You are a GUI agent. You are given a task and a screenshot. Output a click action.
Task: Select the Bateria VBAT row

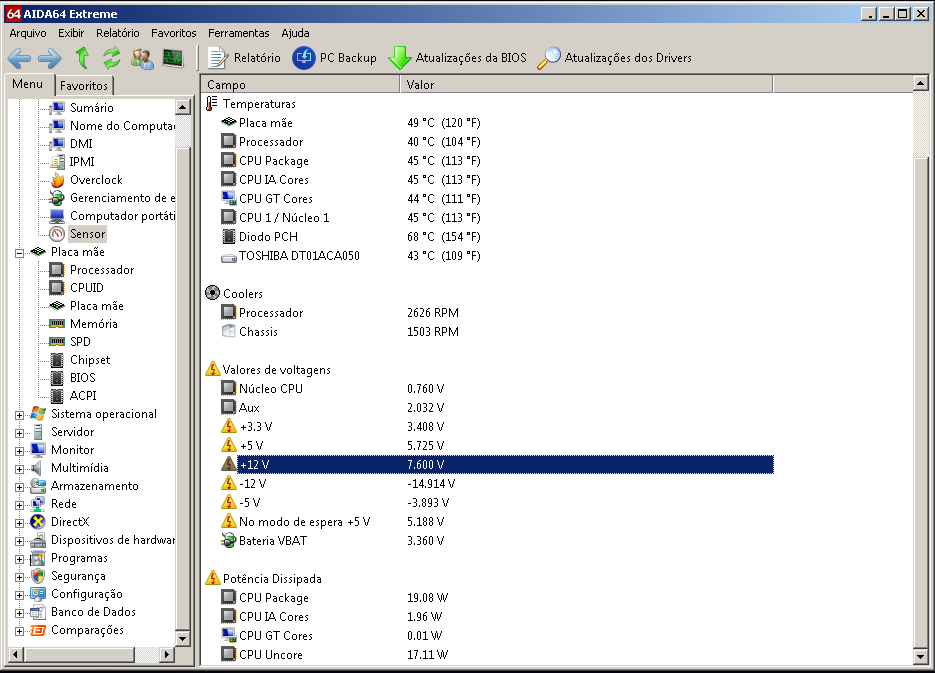coord(489,541)
